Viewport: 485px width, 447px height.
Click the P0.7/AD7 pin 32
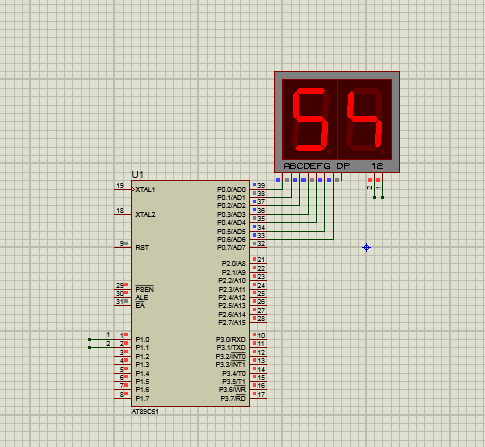[x=258, y=247]
